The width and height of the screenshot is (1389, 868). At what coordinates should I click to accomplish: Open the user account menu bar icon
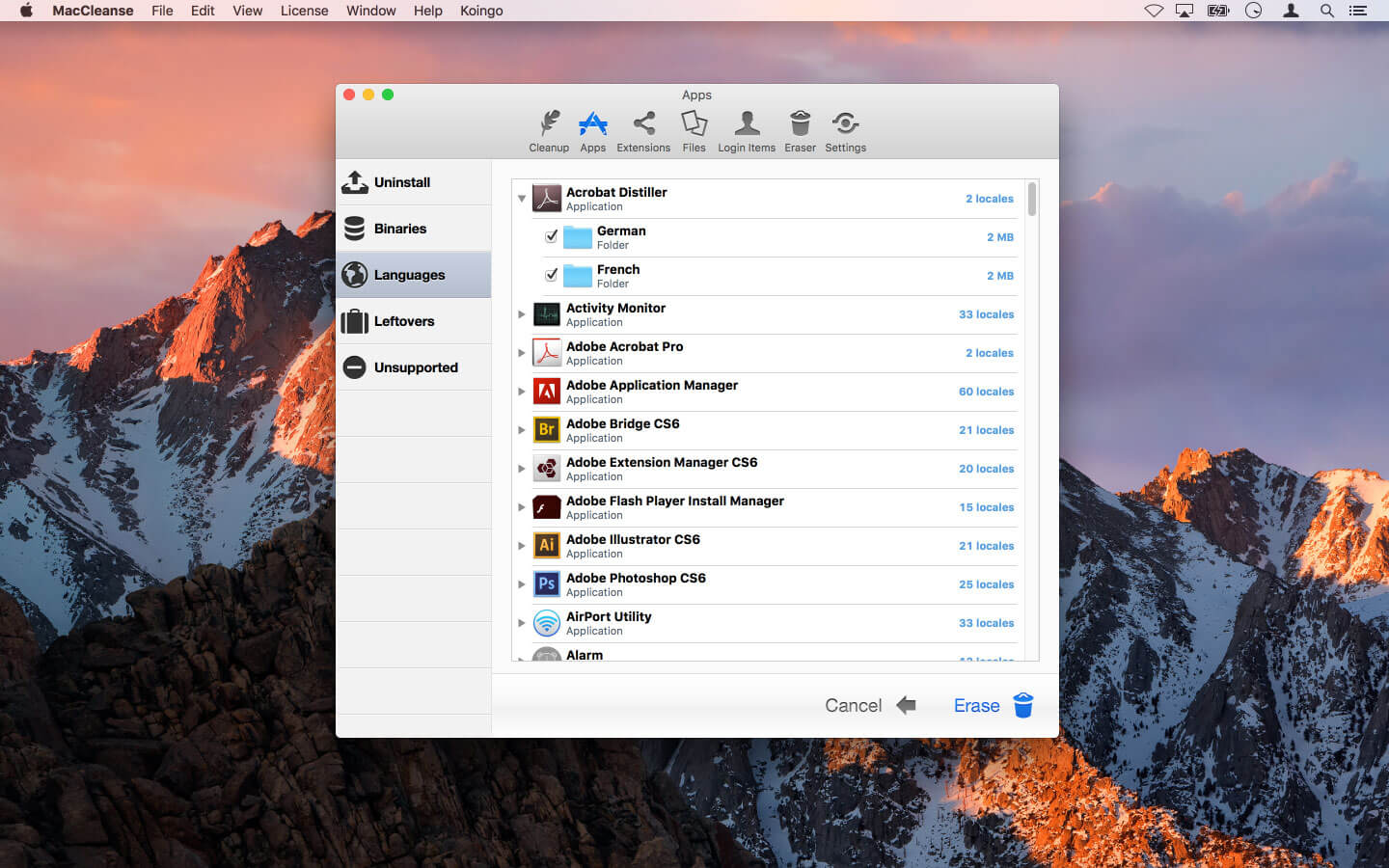[1291, 11]
